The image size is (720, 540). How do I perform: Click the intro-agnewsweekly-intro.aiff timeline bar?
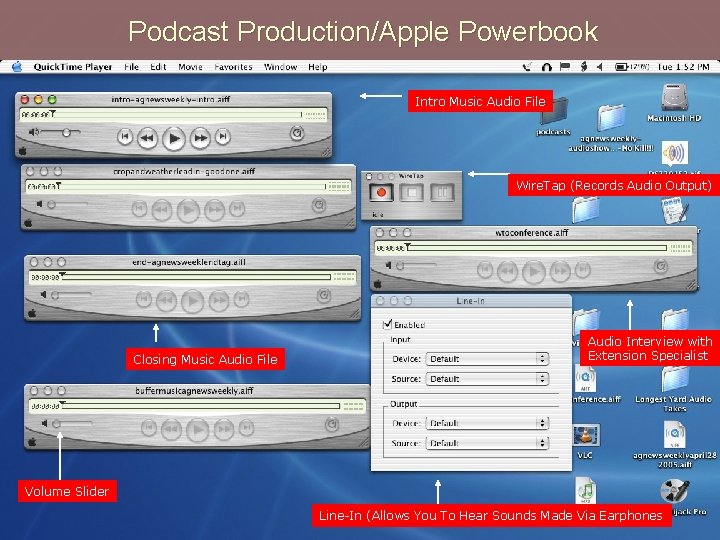click(176, 114)
